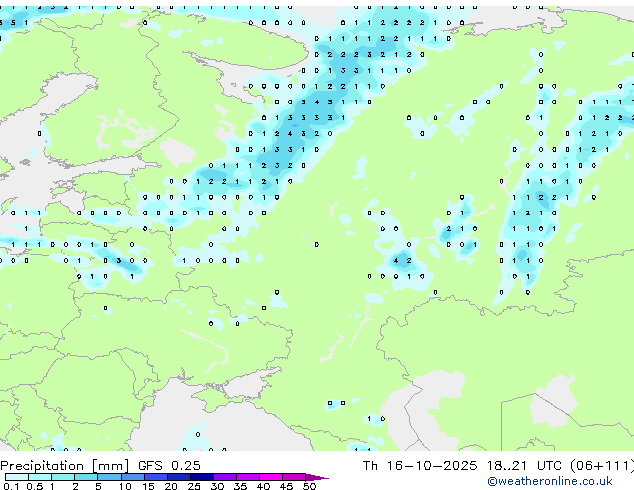Click the 'Th 16-10-2025' date text
Screen dimensions: 634x490
(x=420, y=466)
